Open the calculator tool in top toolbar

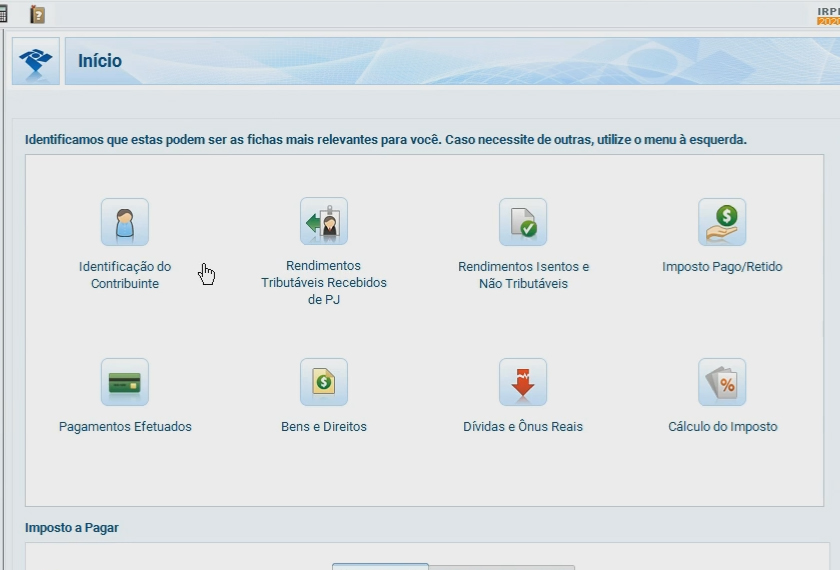click(x=3, y=14)
